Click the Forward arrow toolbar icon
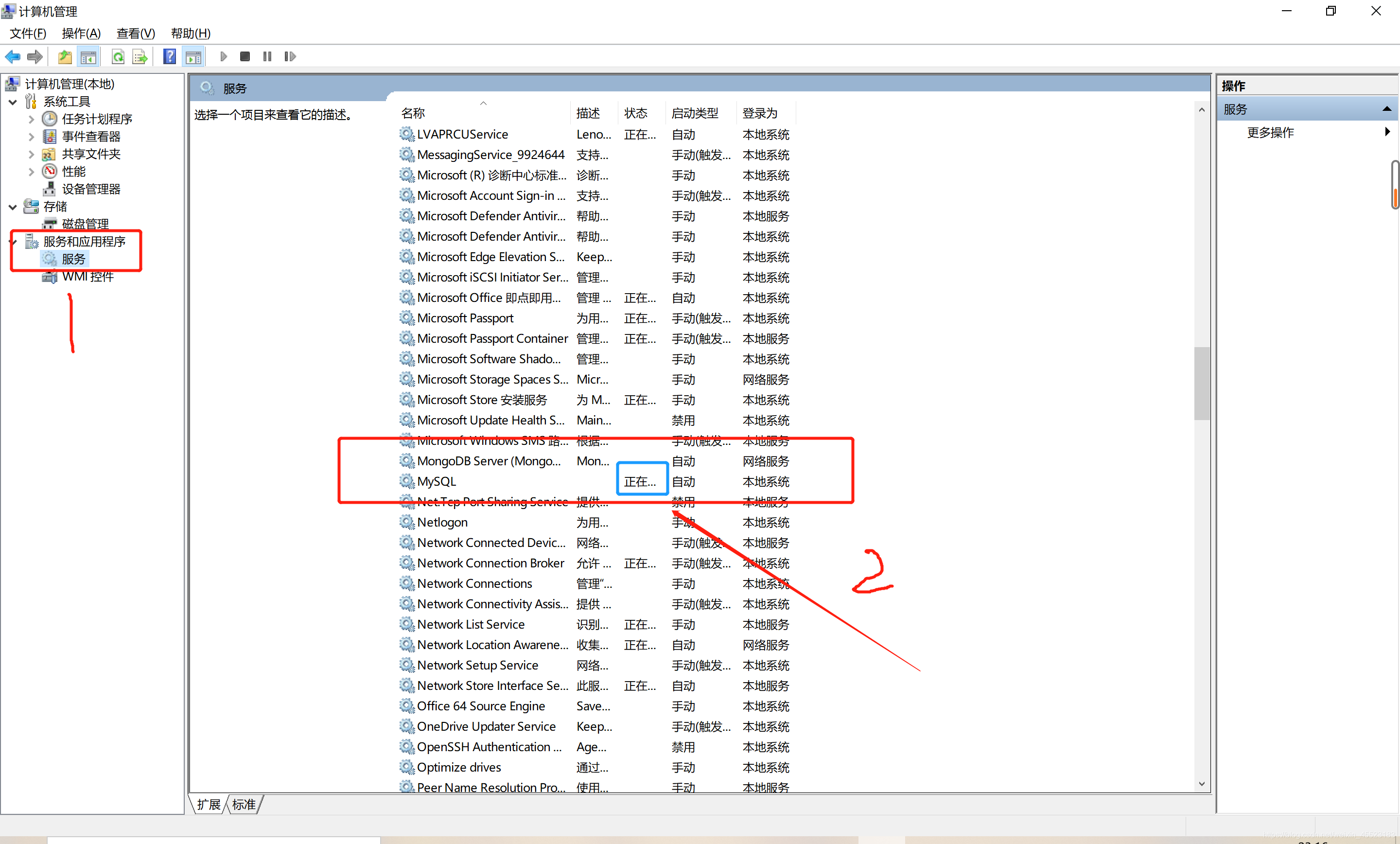 point(35,56)
